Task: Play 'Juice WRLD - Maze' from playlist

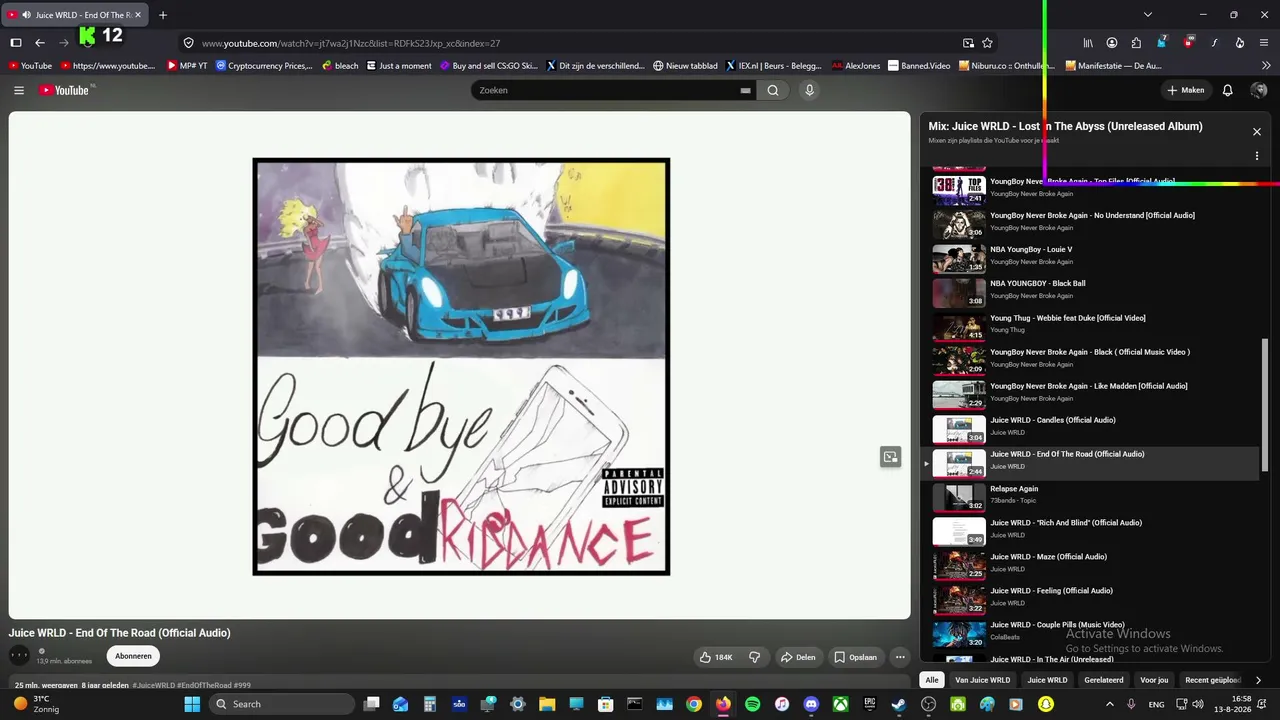Action: click(x=1090, y=564)
